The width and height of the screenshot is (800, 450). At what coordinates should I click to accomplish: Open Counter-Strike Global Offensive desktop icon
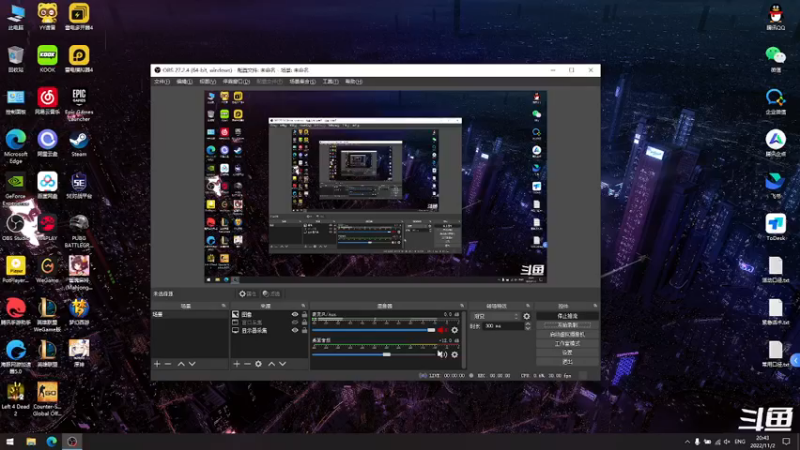coord(47,399)
